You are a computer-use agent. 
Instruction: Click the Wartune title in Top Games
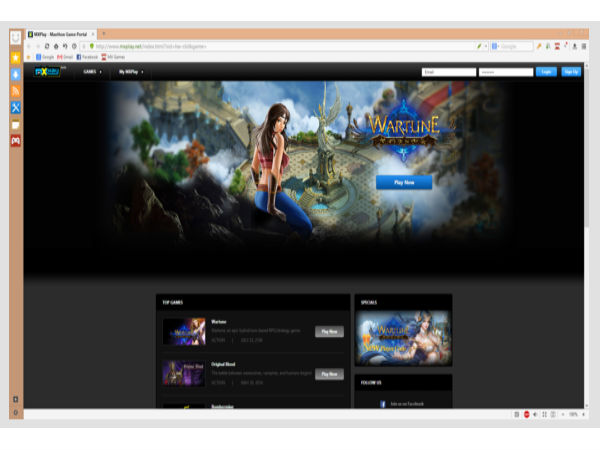(x=219, y=322)
